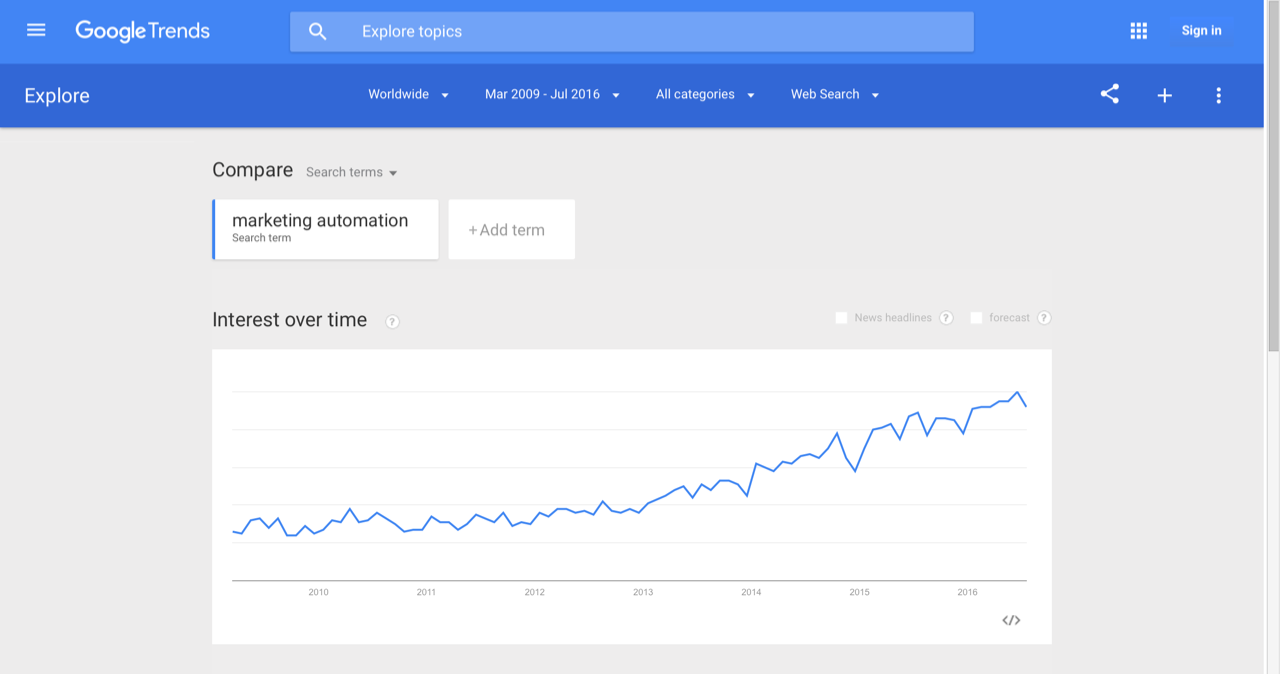Screen dimensions: 1280x674
Task: Open the embed code icon below chart
Action: tap(1011, 621)
